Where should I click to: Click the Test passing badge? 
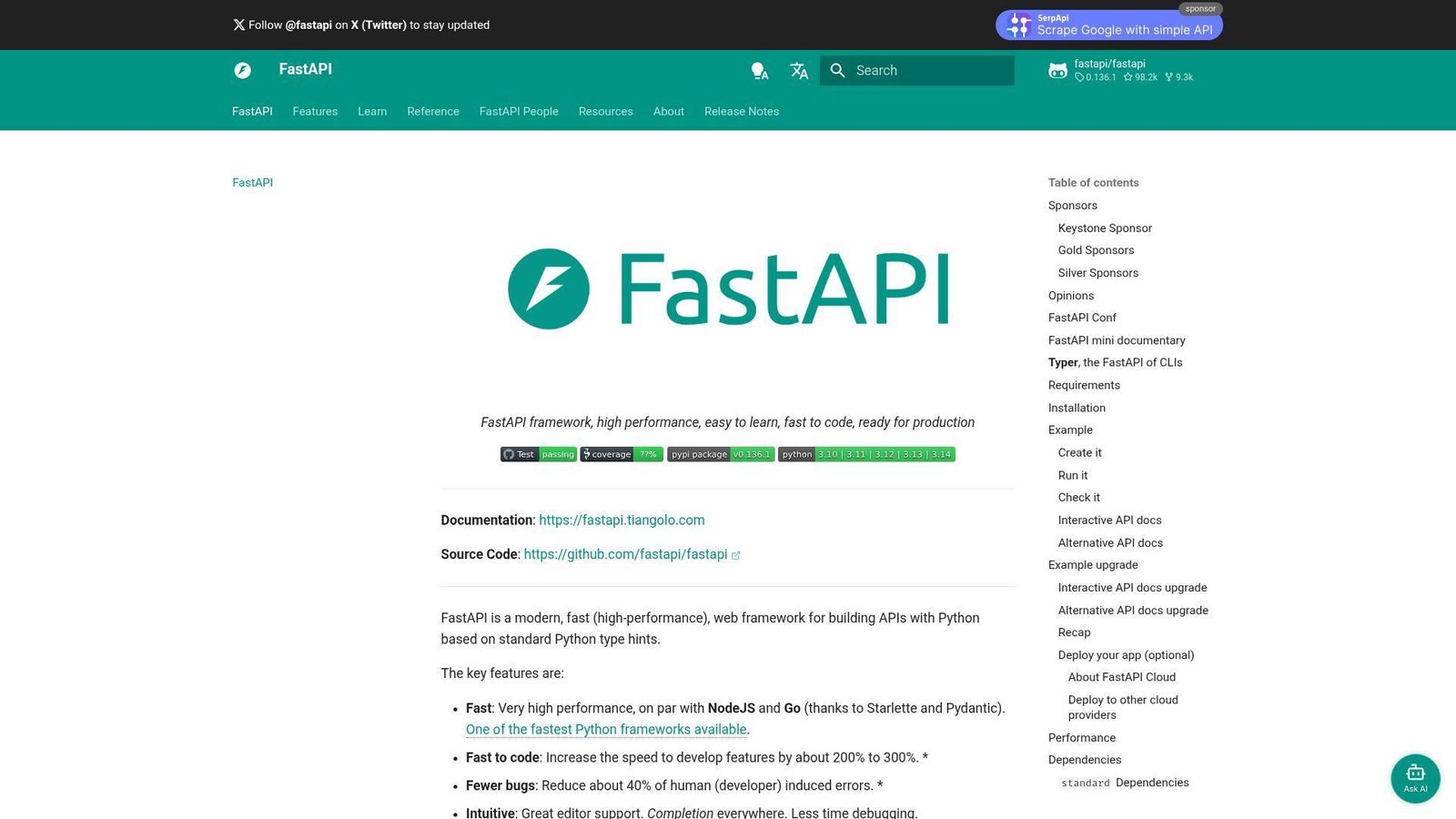pyautogui.click(x=539, y=454)
